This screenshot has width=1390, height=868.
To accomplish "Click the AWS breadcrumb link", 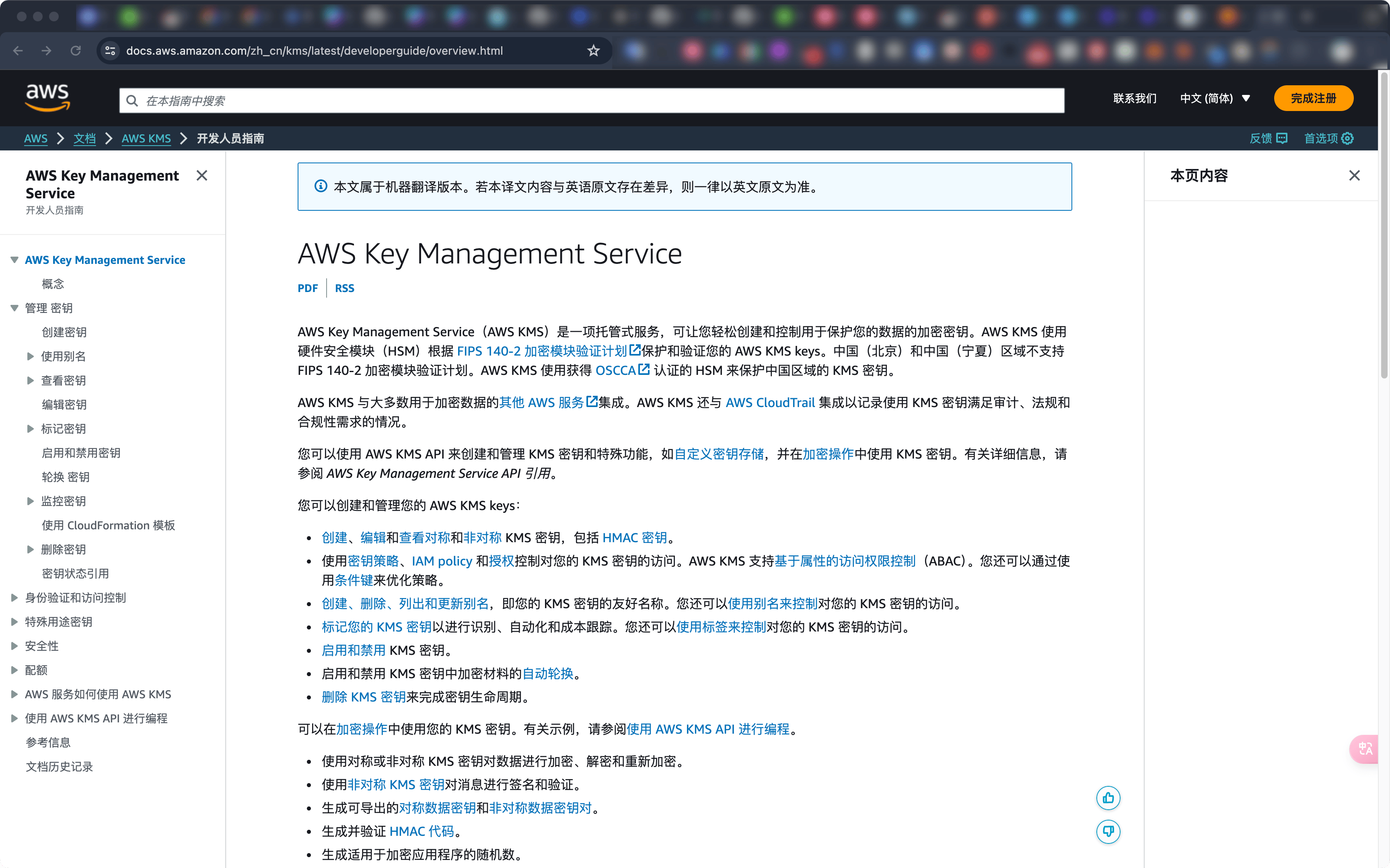I will [x=35, y=138].
